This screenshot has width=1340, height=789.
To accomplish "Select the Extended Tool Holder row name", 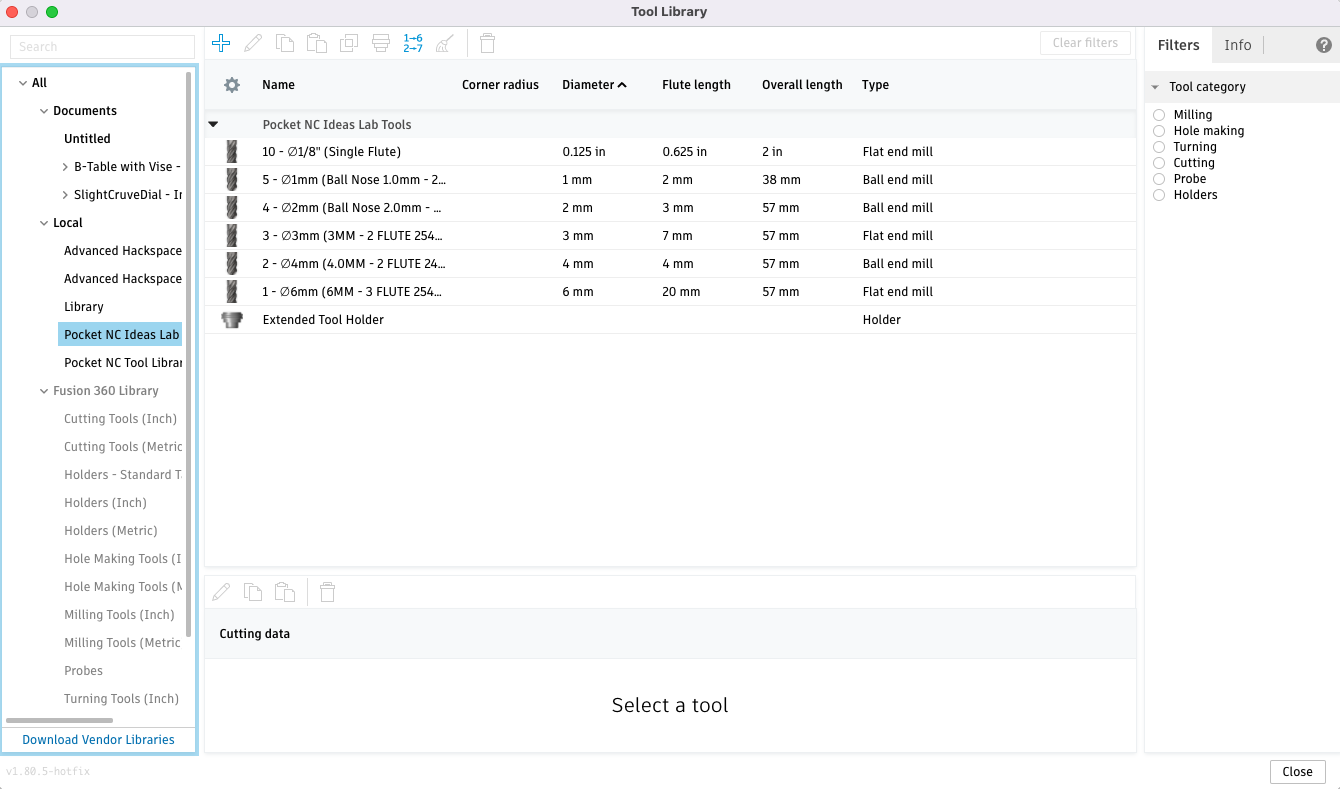I will (x=323, y=320).
